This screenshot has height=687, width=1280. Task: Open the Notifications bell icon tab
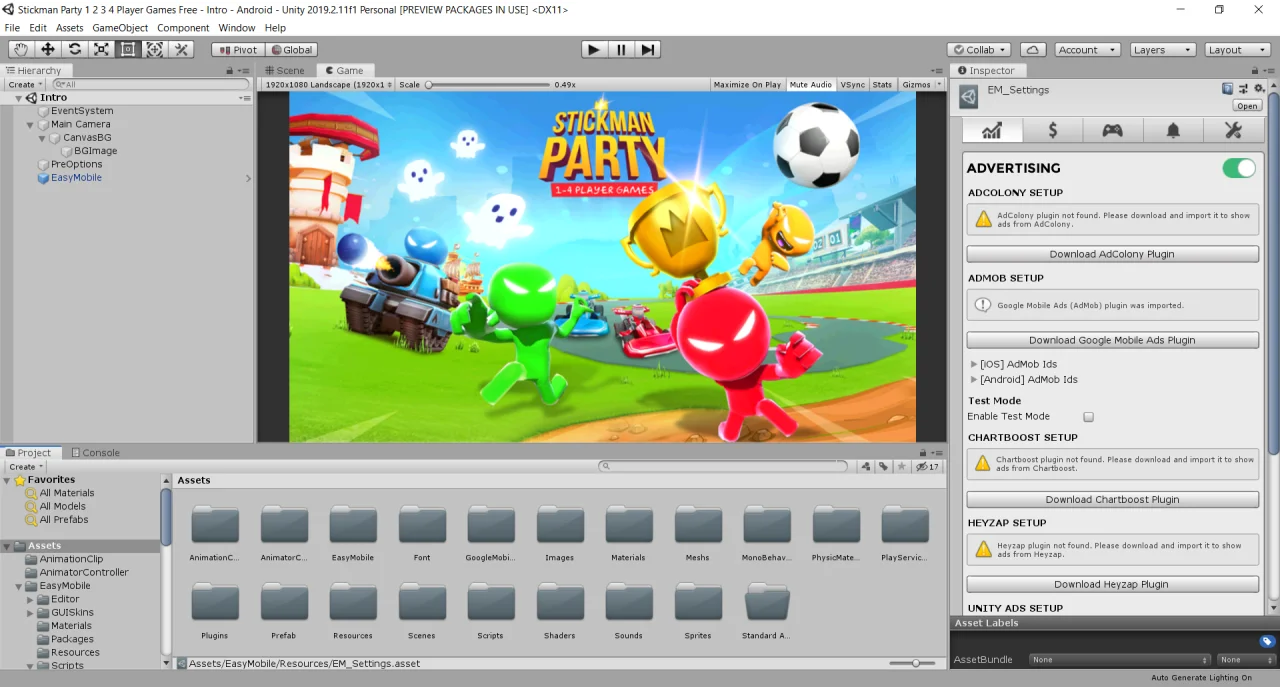pos(1173,131)
